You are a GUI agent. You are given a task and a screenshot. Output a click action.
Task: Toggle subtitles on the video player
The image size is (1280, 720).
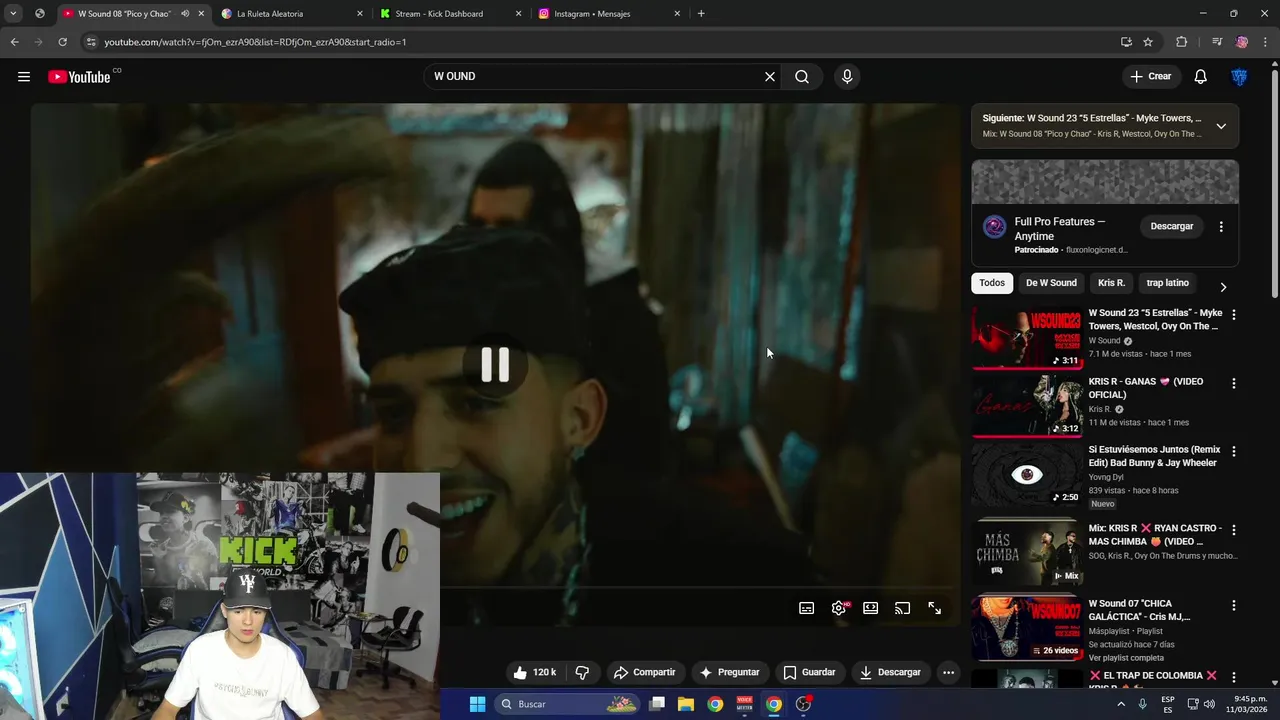807,608
